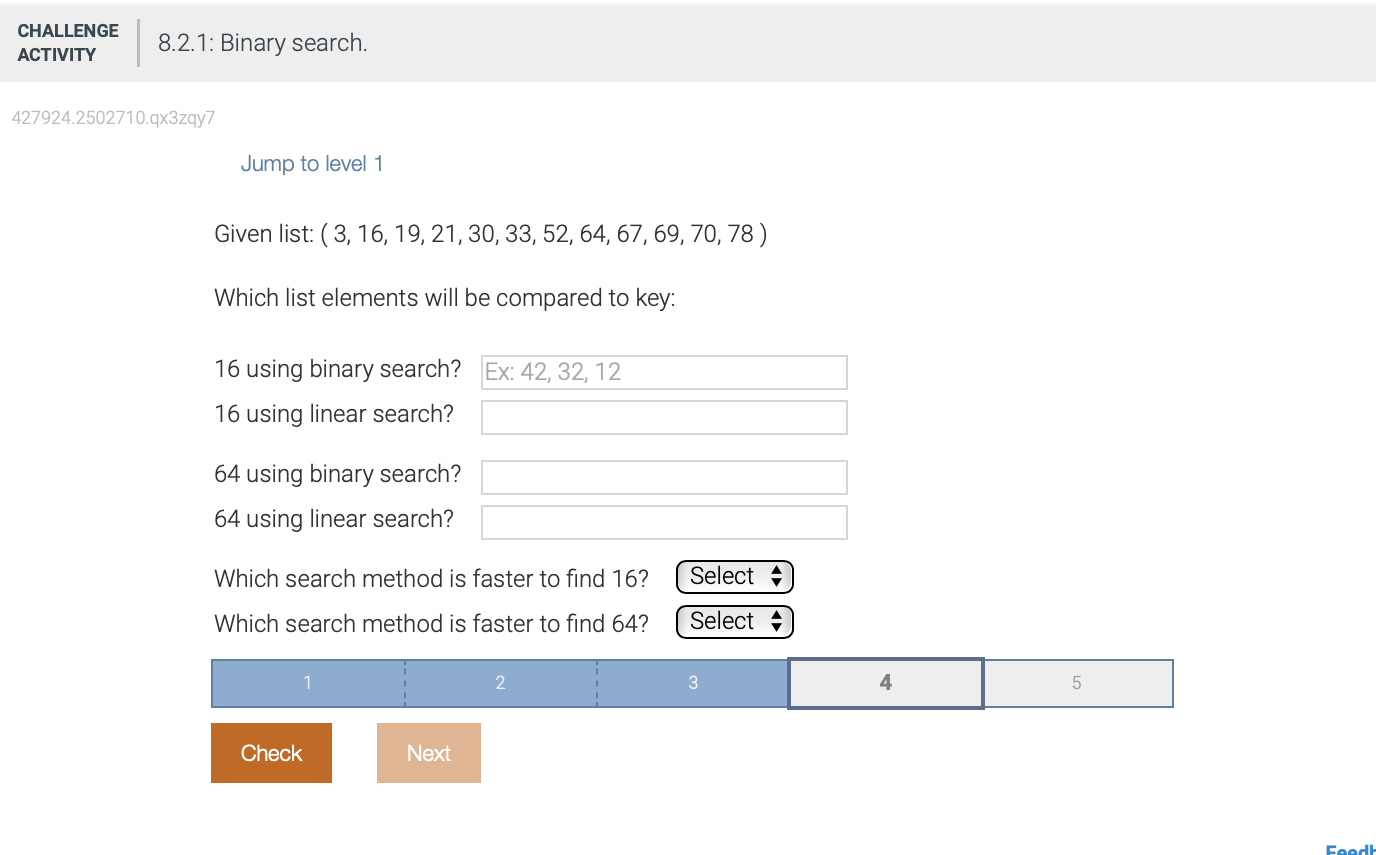Click the binary search input for key 64

point(664,477)
